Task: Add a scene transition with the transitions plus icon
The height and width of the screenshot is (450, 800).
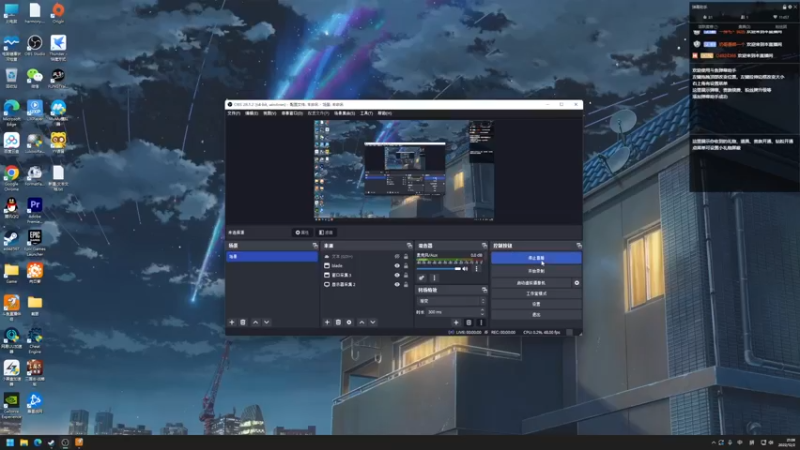Action: 456,322
